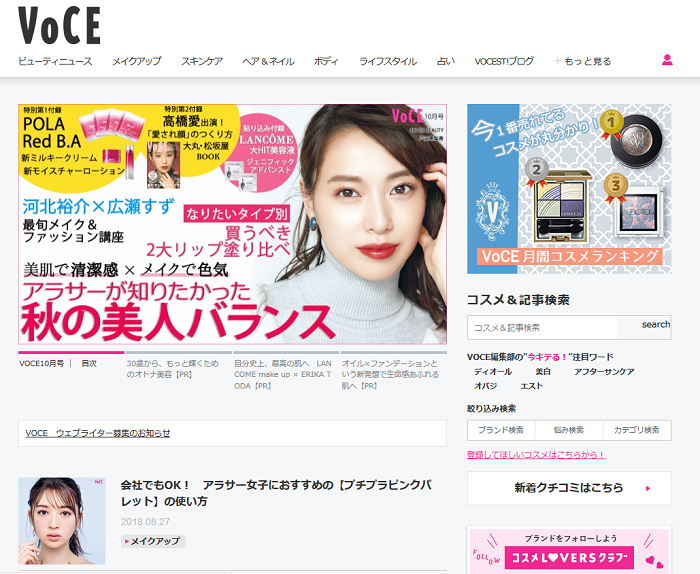This screenshot has width=700, height=574.
Task: Open 悩み検索 filter
Action: coord(569,430)
